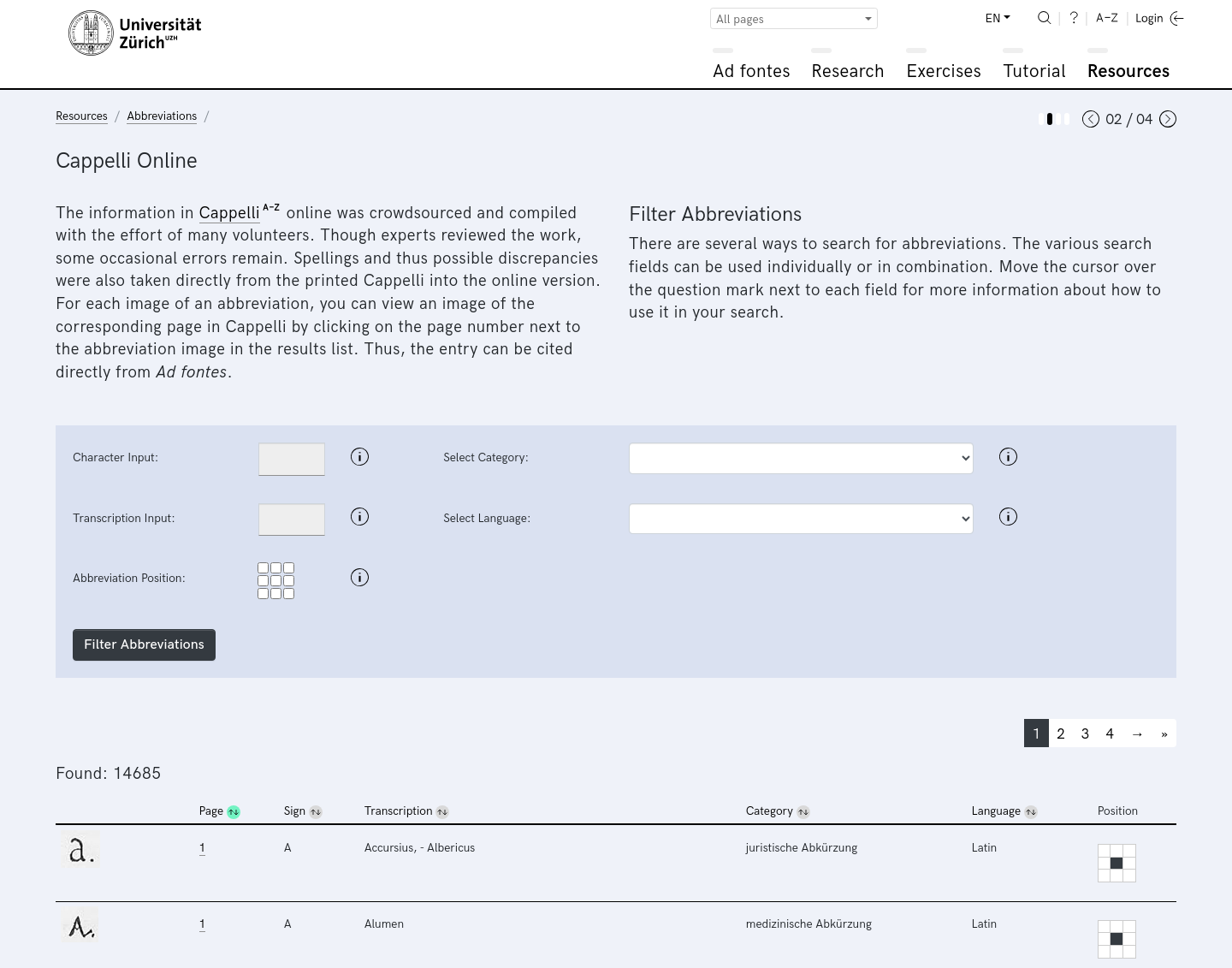Click the next results arrow (→)

[1137, 733]
